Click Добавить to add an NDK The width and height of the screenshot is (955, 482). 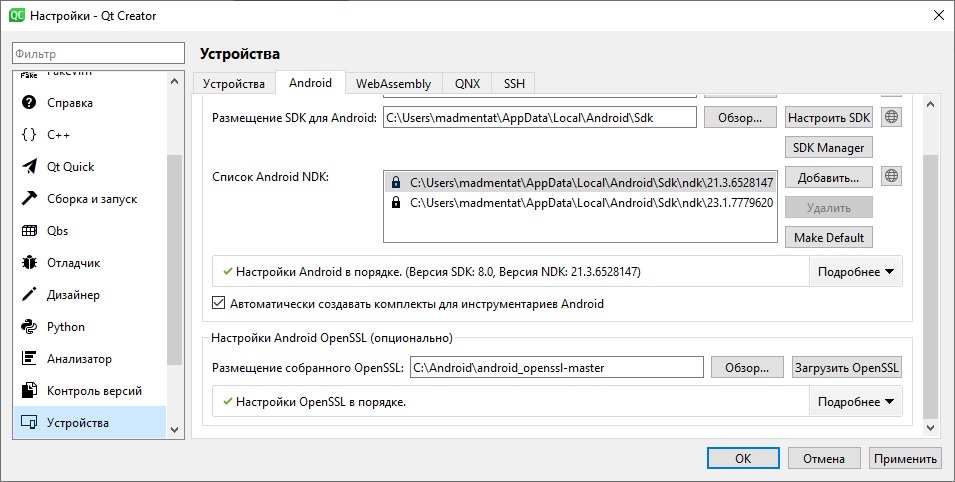[x=829, y=177]
